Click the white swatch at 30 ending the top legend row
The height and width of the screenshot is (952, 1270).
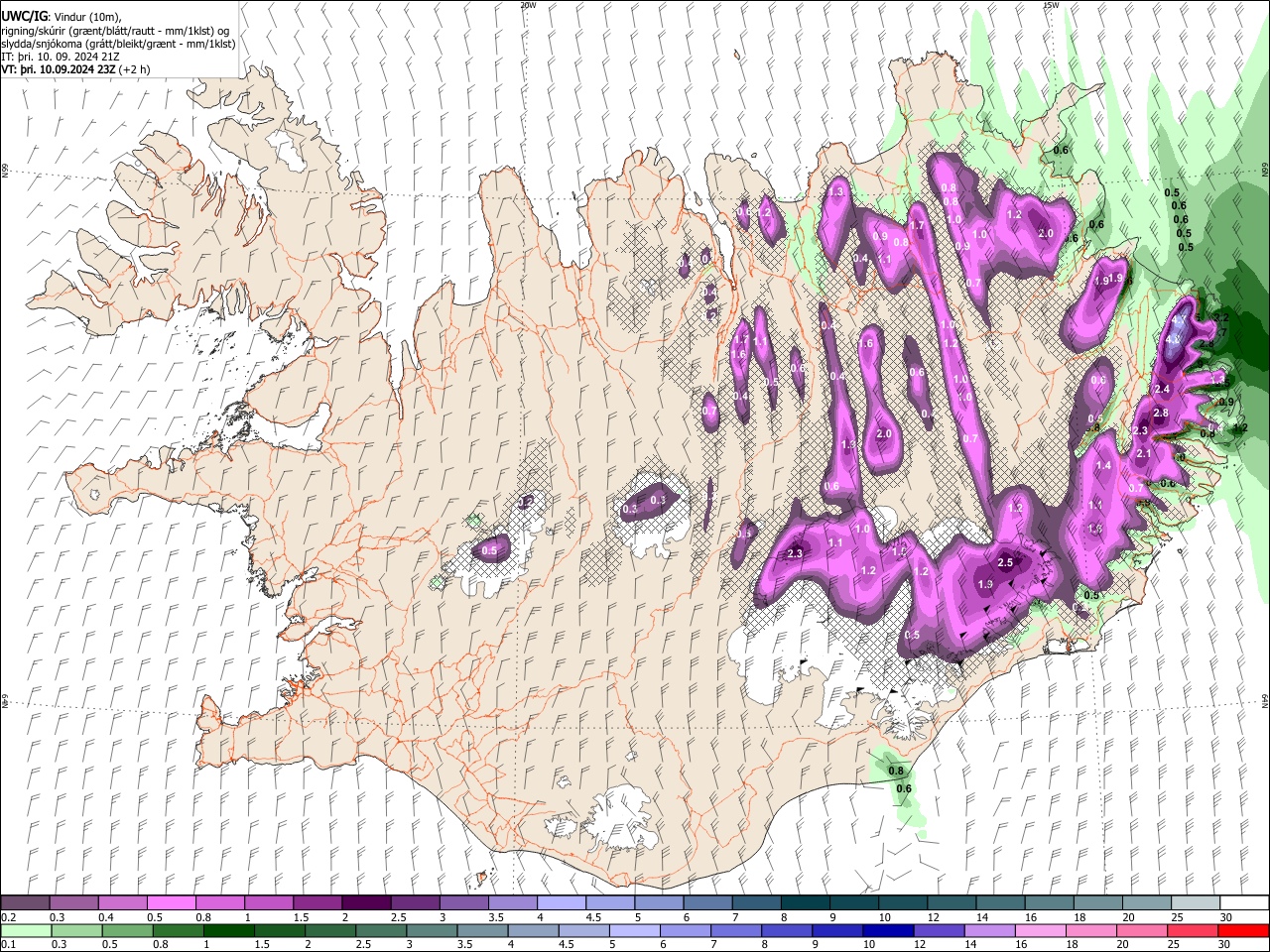click(x=1244, y=902)
